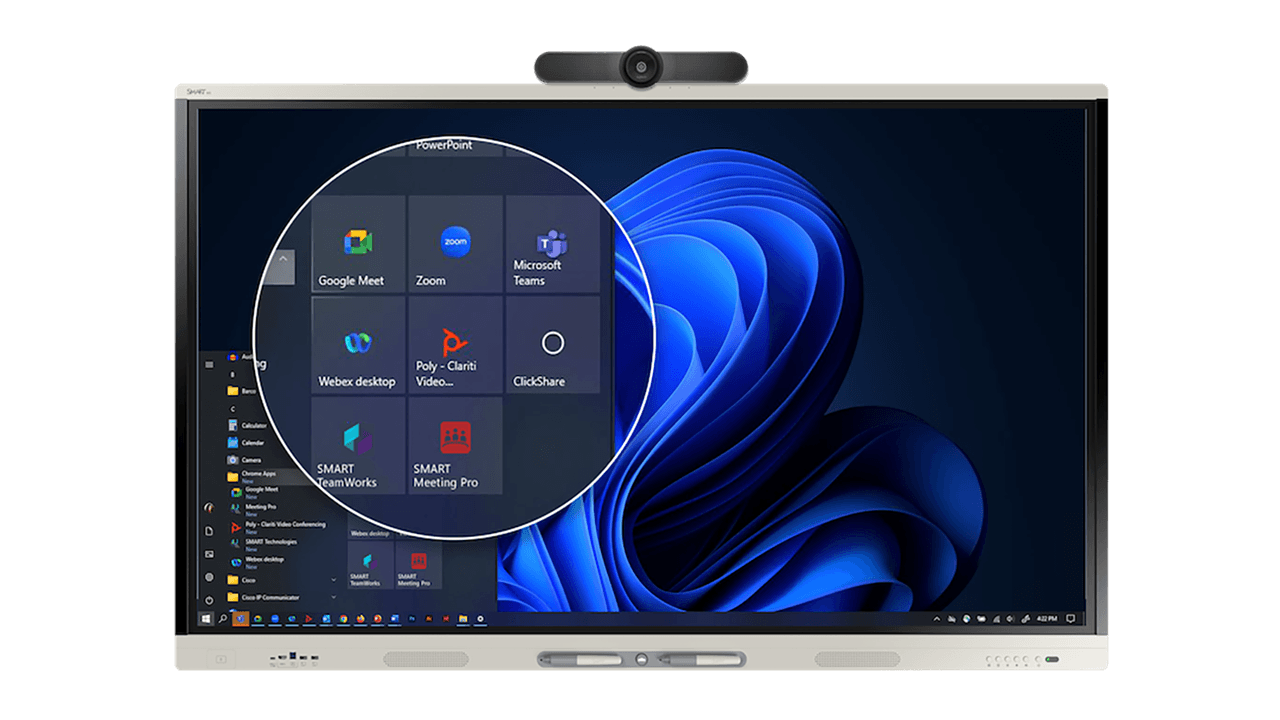Viewport: 1280px width, 720px height.
Task: Open Pictures icon in Start rail
Action: coord(209,554)
